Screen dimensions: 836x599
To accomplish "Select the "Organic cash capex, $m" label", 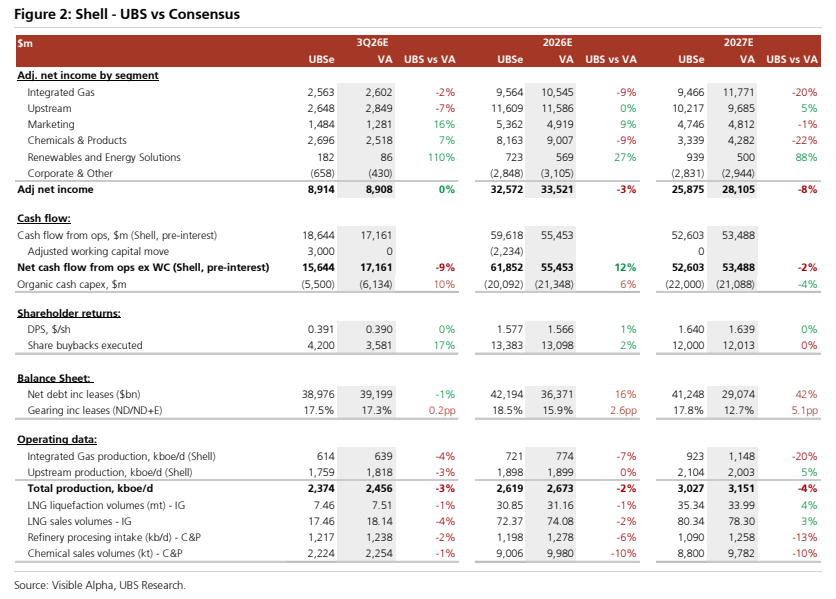I will (71, 284).
